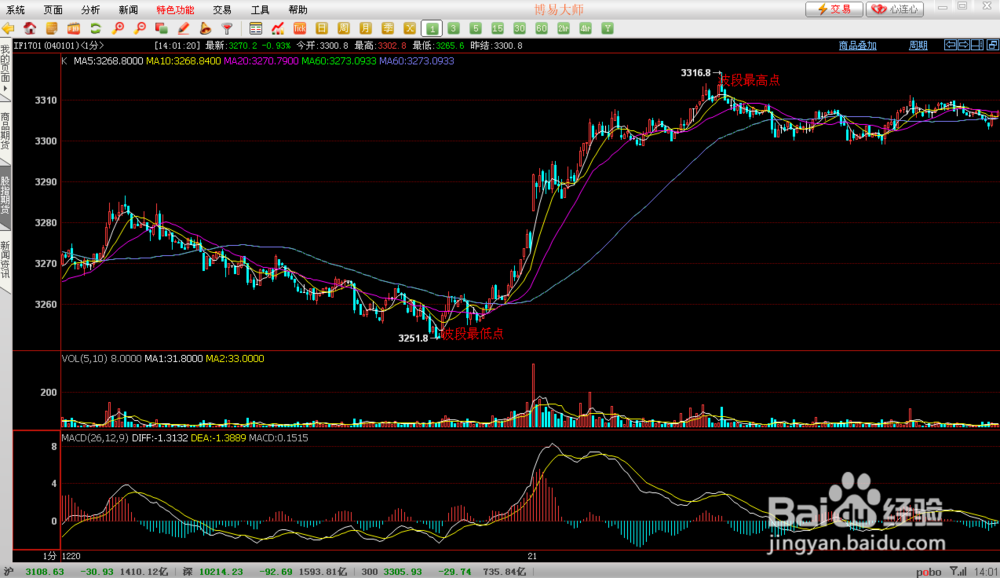
Task: Select the quarterly (季) period icon
Action: click(387, 28)
